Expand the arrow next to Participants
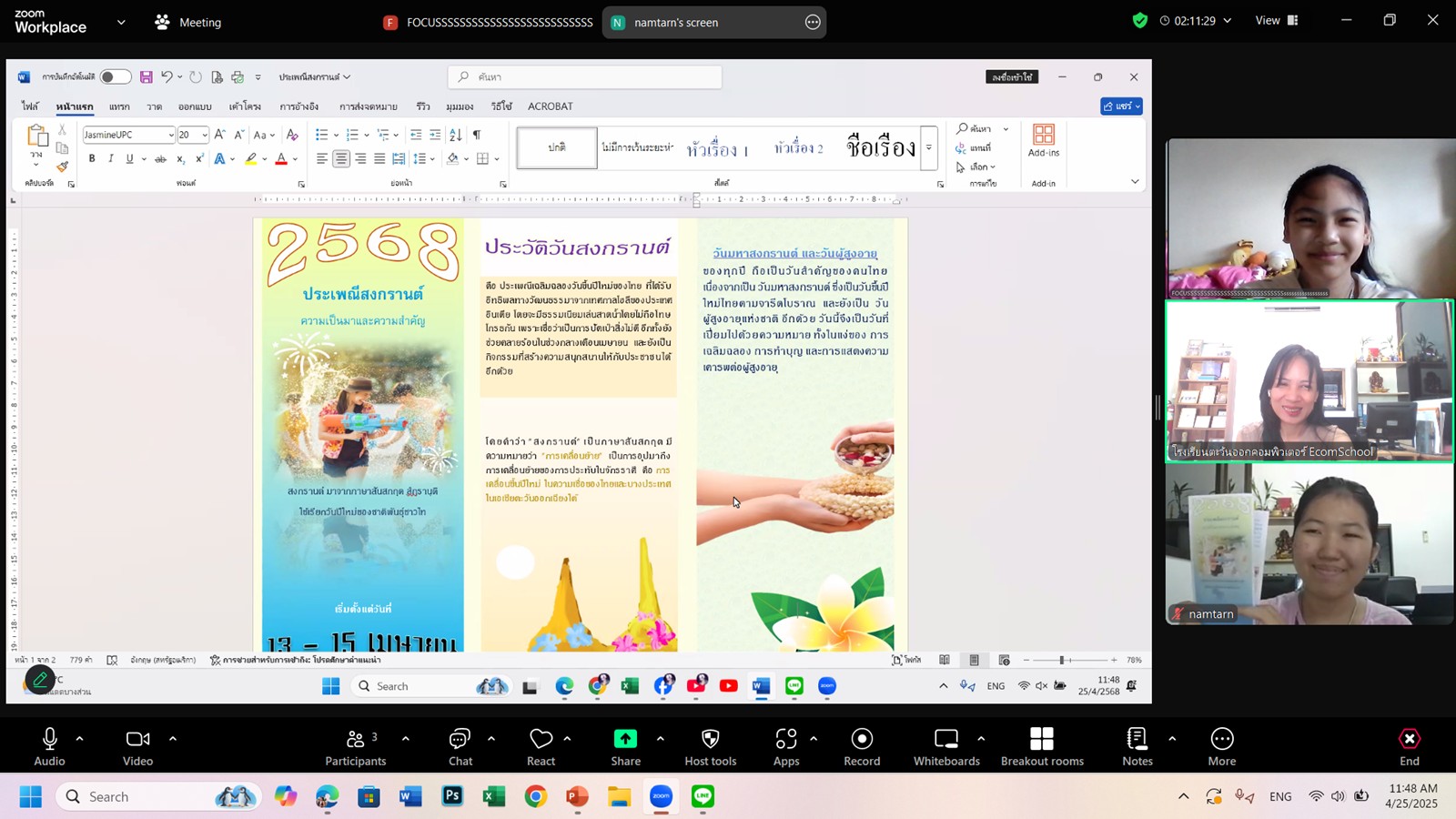The height and width of the screenshot is (819, 1456). tap(405, 738)
